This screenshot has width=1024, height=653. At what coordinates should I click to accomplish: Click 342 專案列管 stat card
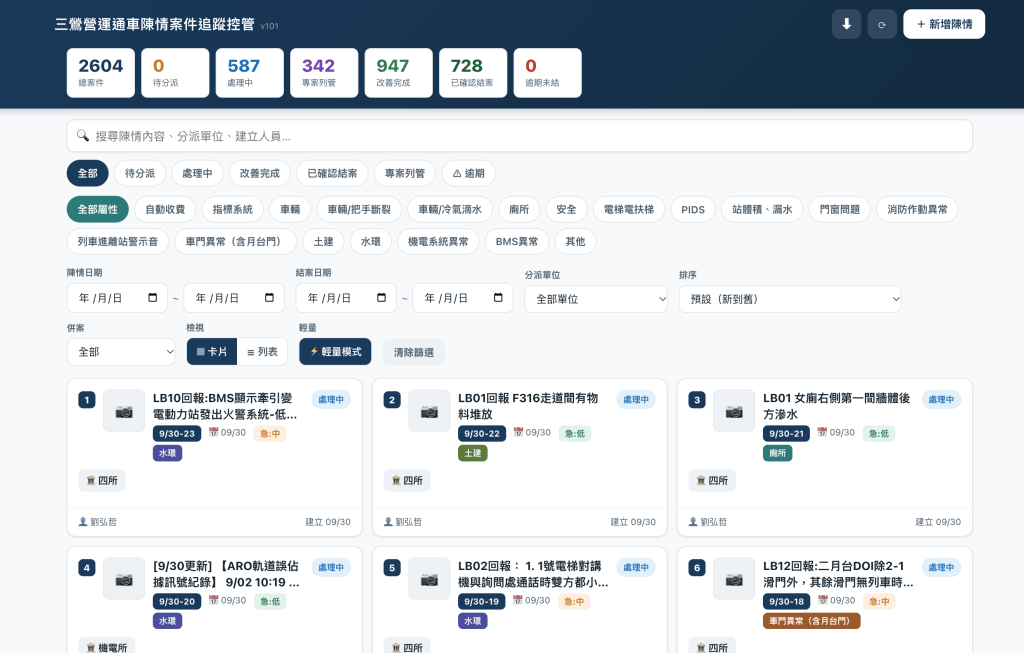click(x=324, y=72)
